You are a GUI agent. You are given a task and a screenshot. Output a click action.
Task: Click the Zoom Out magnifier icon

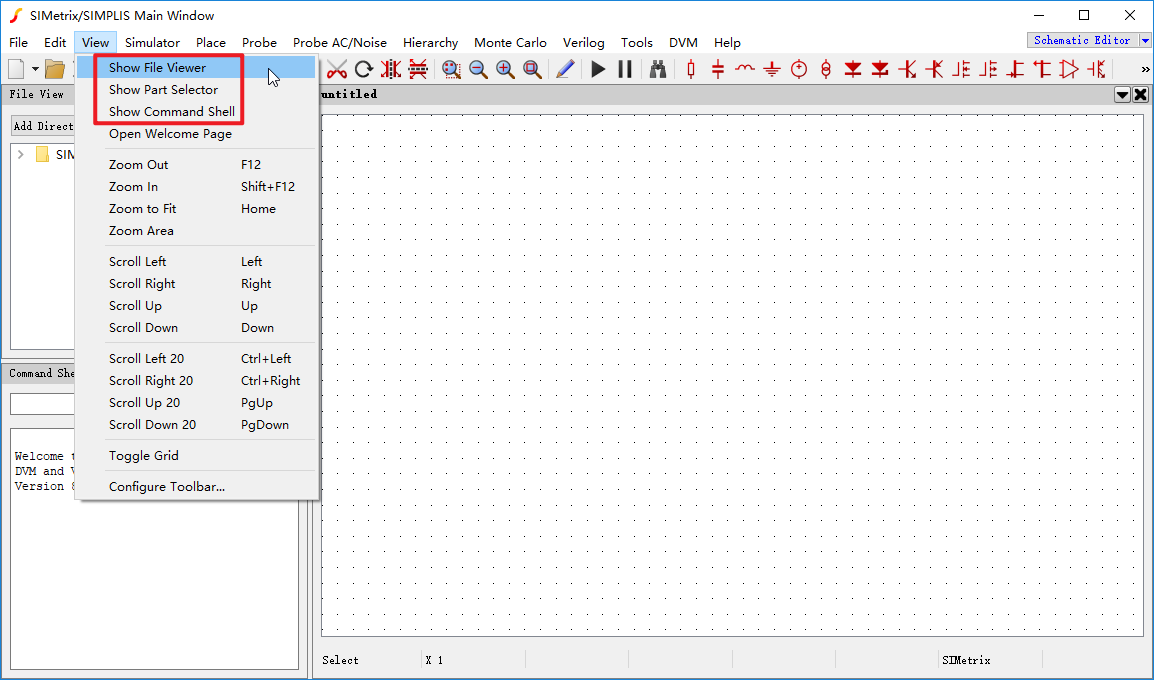point(478,69)
